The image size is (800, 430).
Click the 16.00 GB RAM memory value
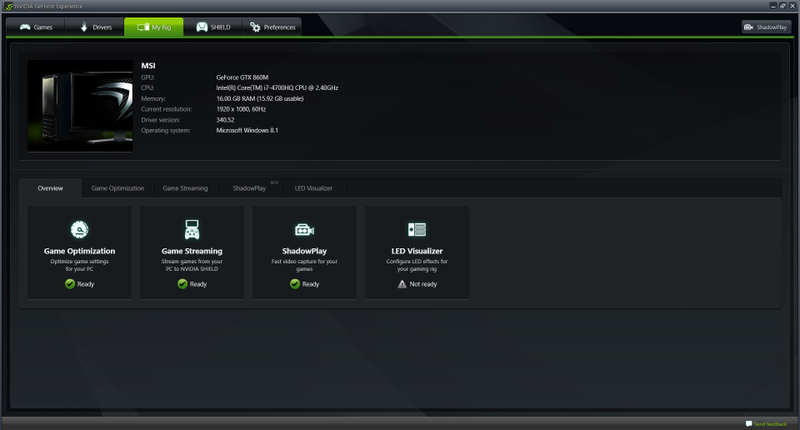click(x=260, y=98)
